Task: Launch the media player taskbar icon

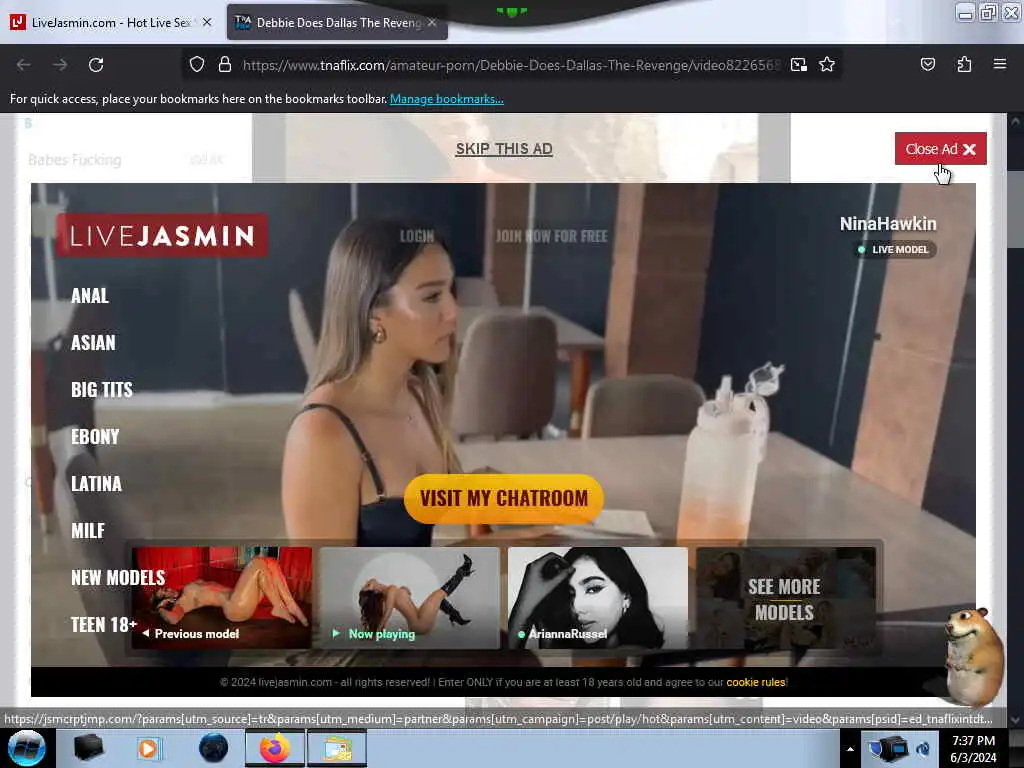Action: pos(148,748)
